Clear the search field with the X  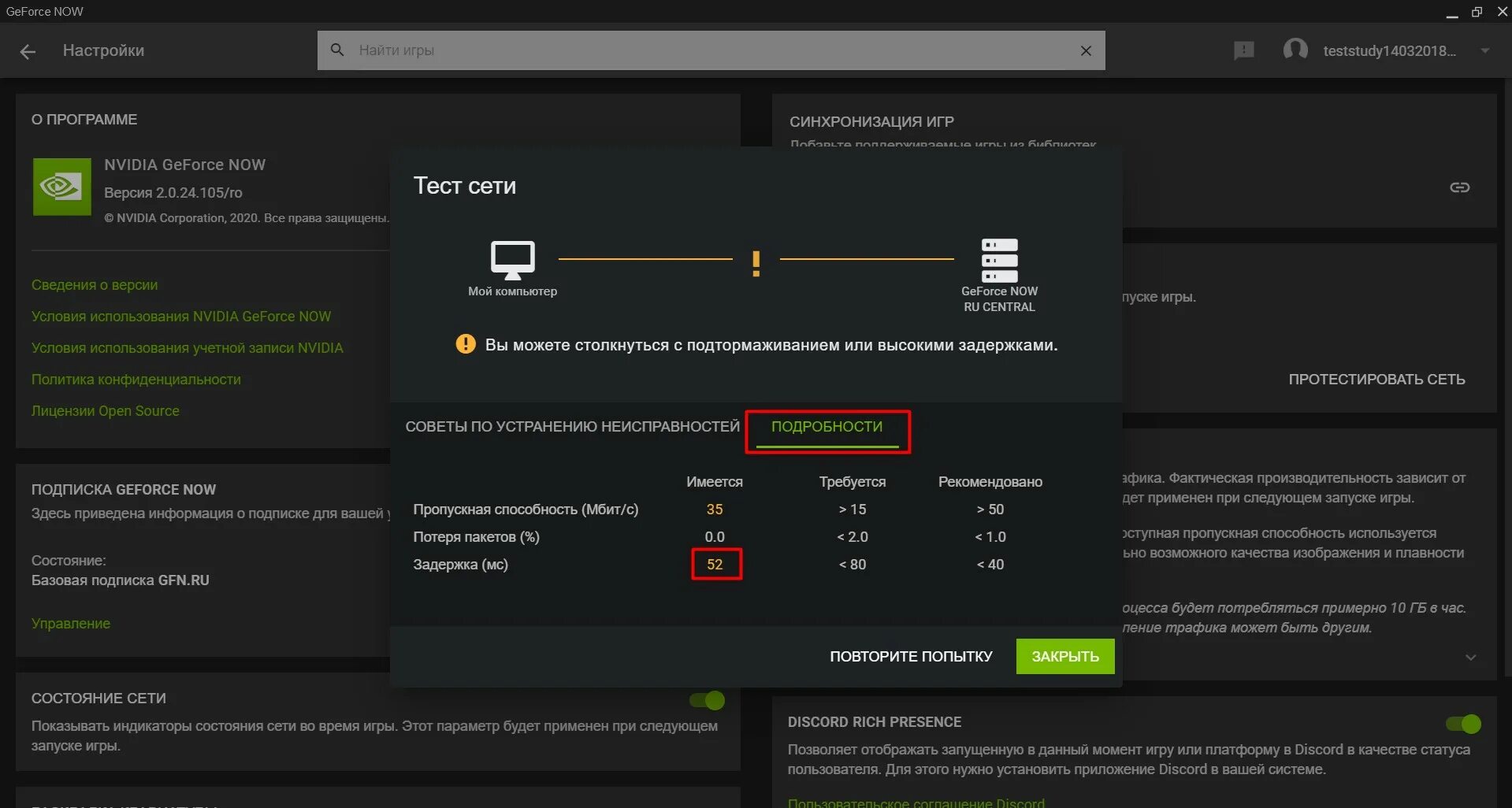[1086, 50]
